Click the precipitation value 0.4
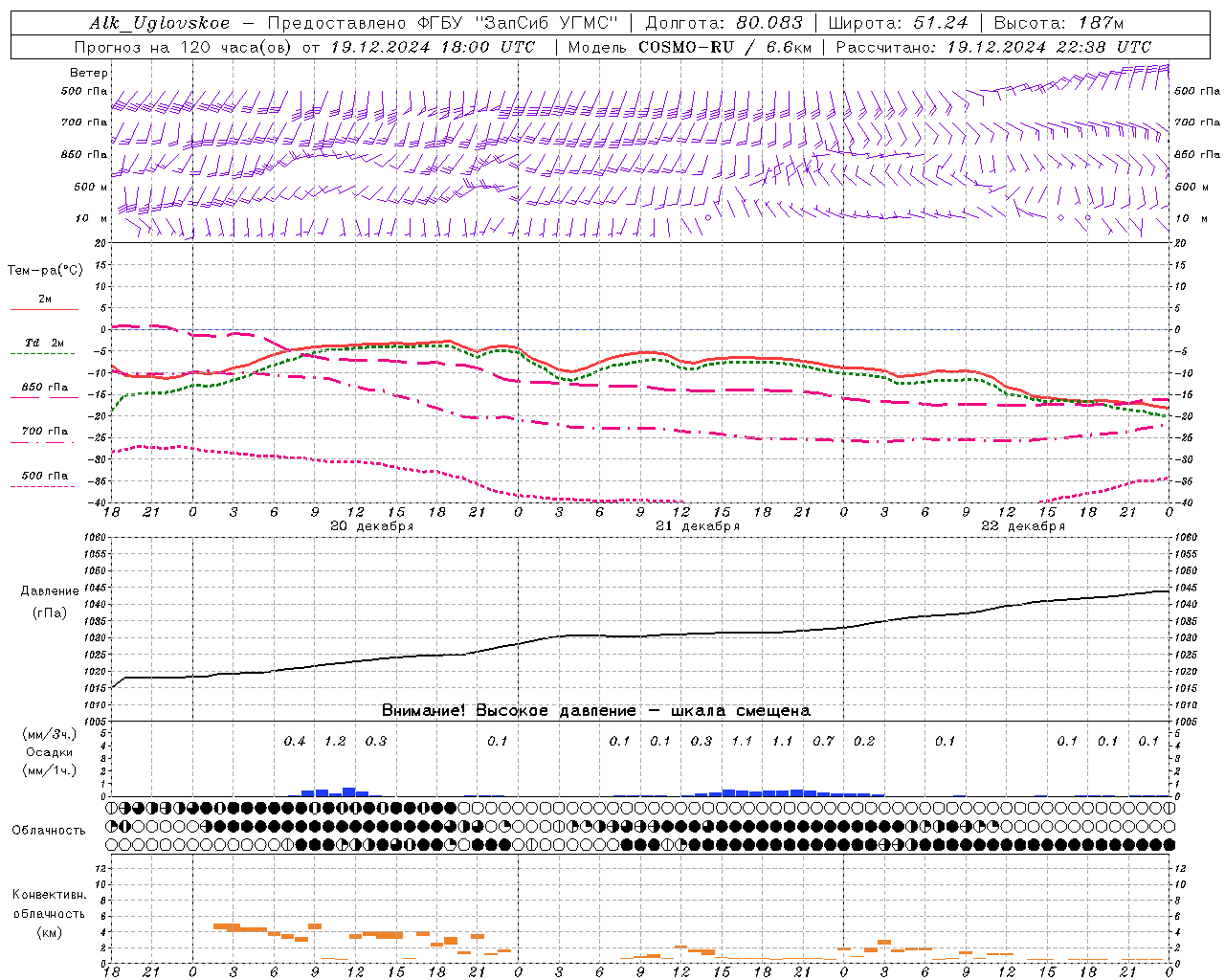The height and width of the screenshot is (980, 1225). [295, 741]
